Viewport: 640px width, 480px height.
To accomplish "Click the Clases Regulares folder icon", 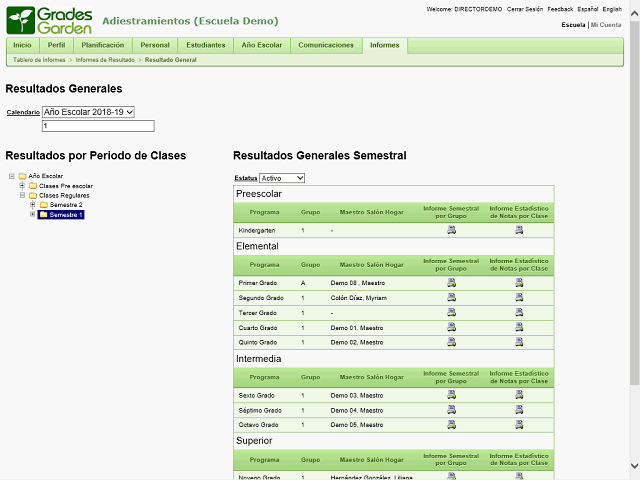I will point(33,196).
